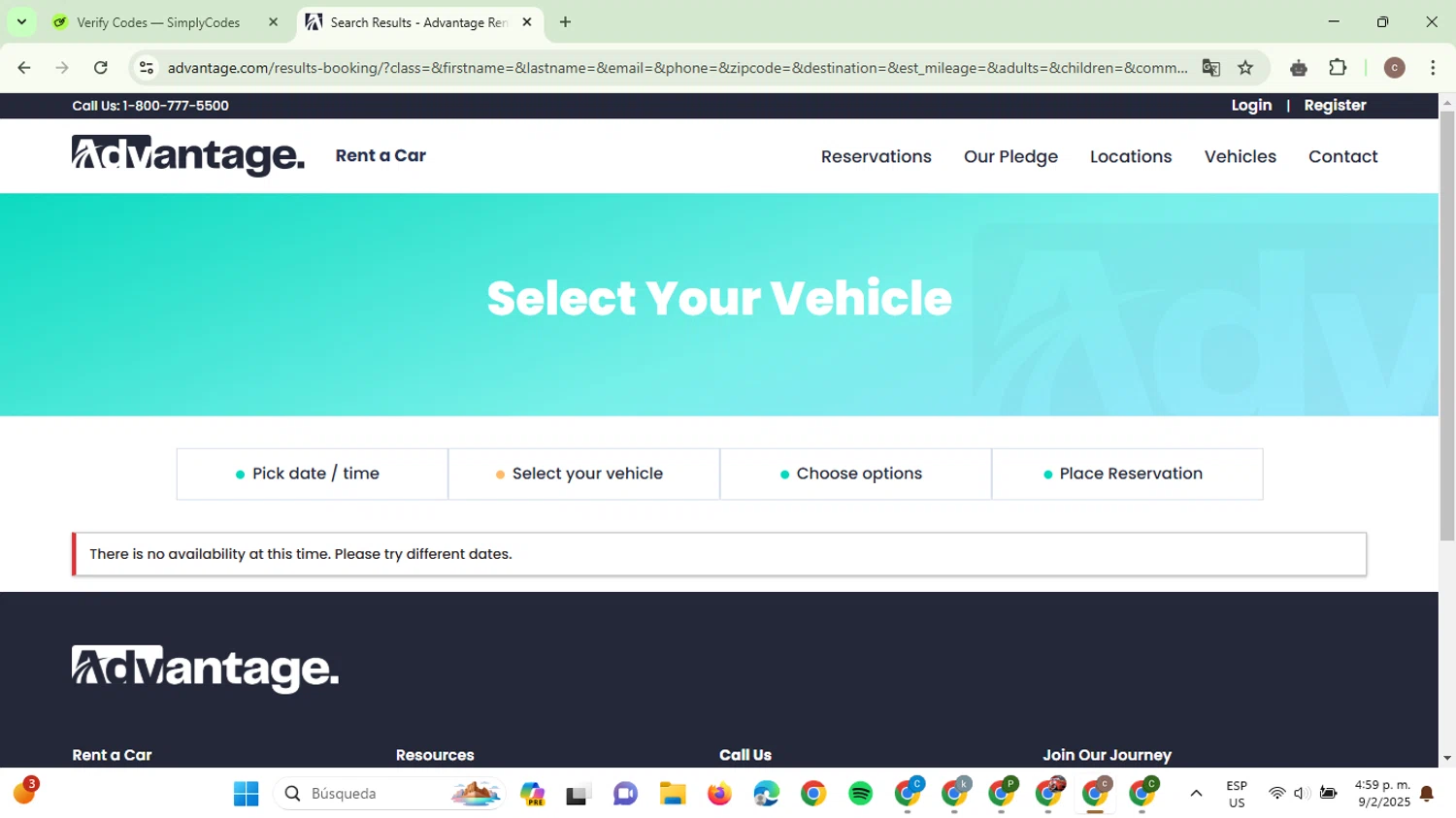
Task: Click the Call Us footer heading
Action: tap(745, 755)
